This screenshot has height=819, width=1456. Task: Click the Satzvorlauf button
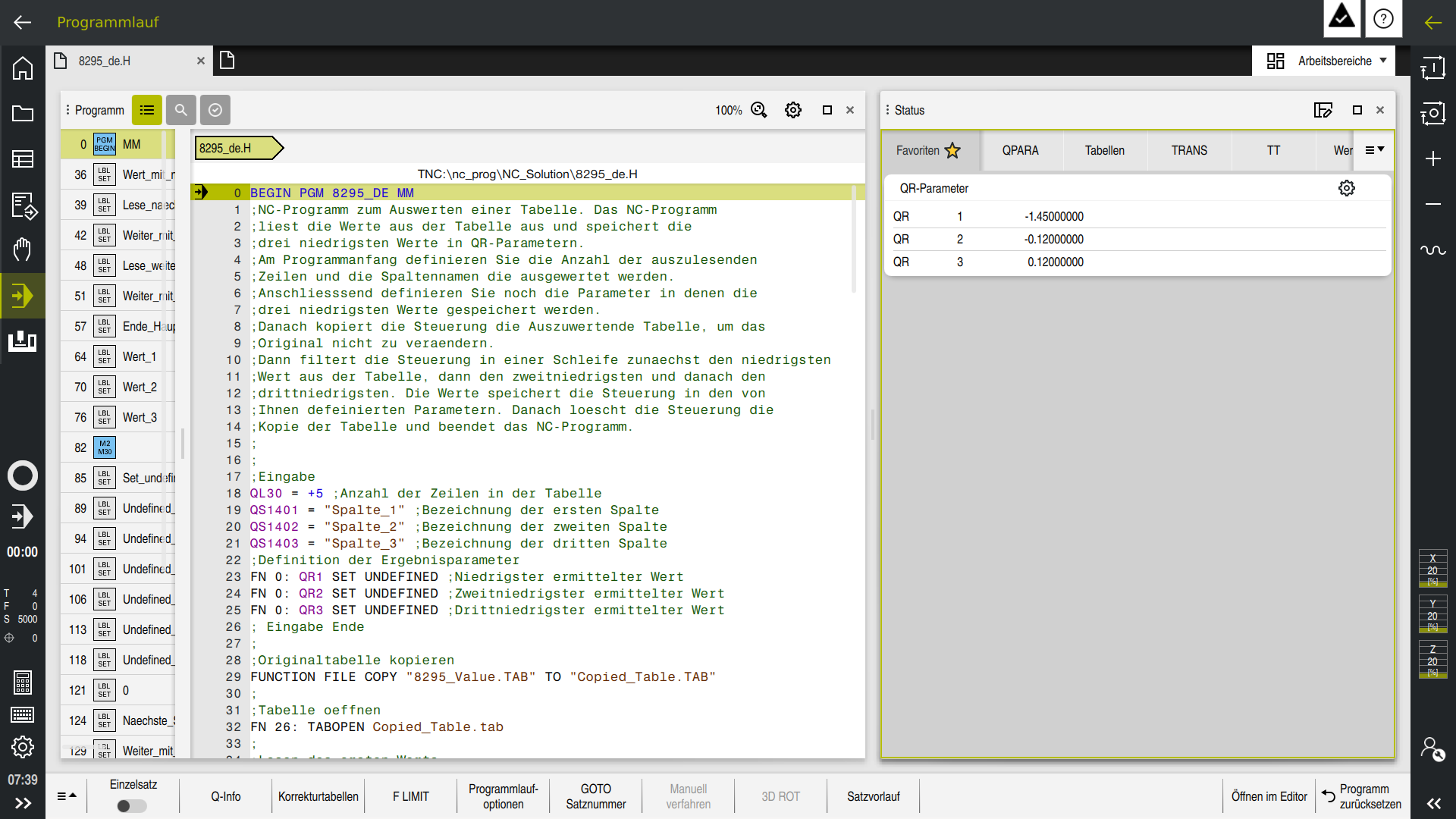873,796
